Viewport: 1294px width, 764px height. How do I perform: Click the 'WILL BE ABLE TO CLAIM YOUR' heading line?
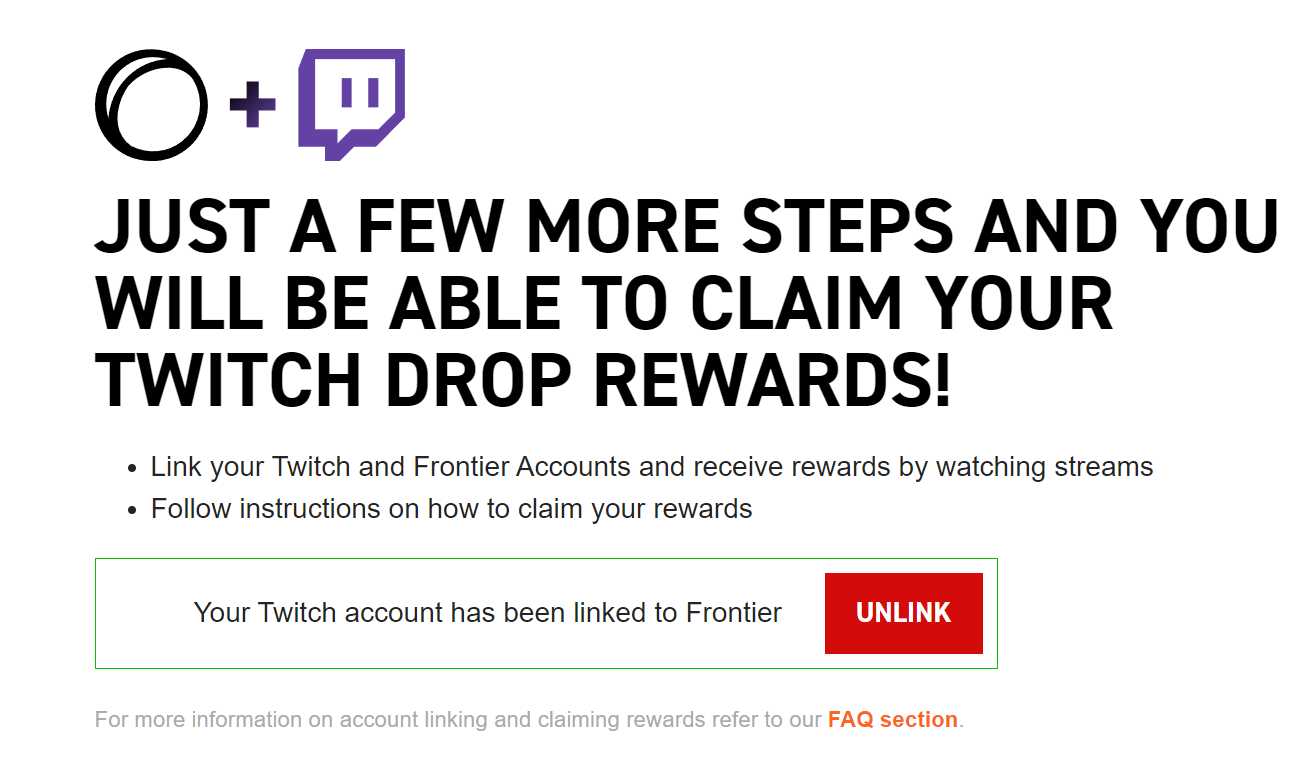tap(604, 305)
